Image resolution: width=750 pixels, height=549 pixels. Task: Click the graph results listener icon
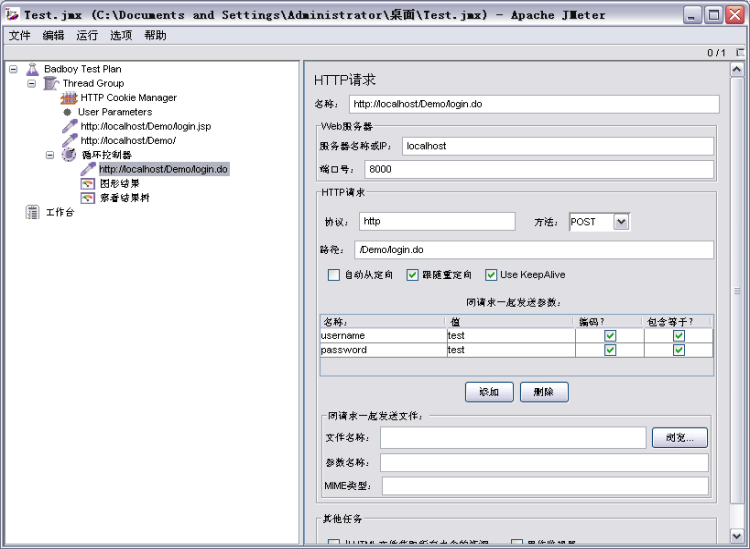88,184
